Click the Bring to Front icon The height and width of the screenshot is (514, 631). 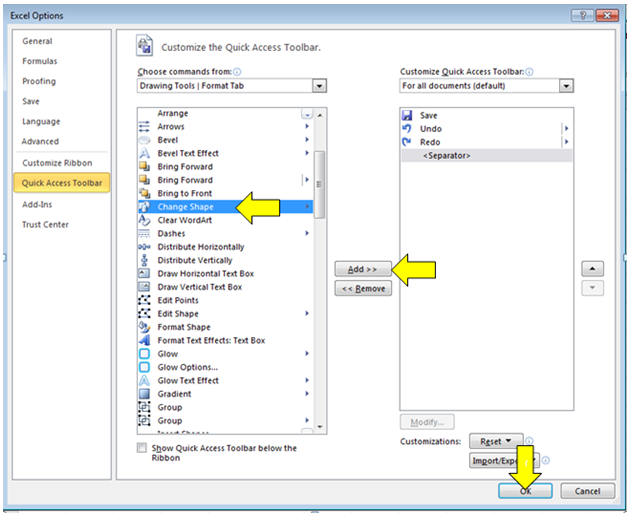(144, 193)
